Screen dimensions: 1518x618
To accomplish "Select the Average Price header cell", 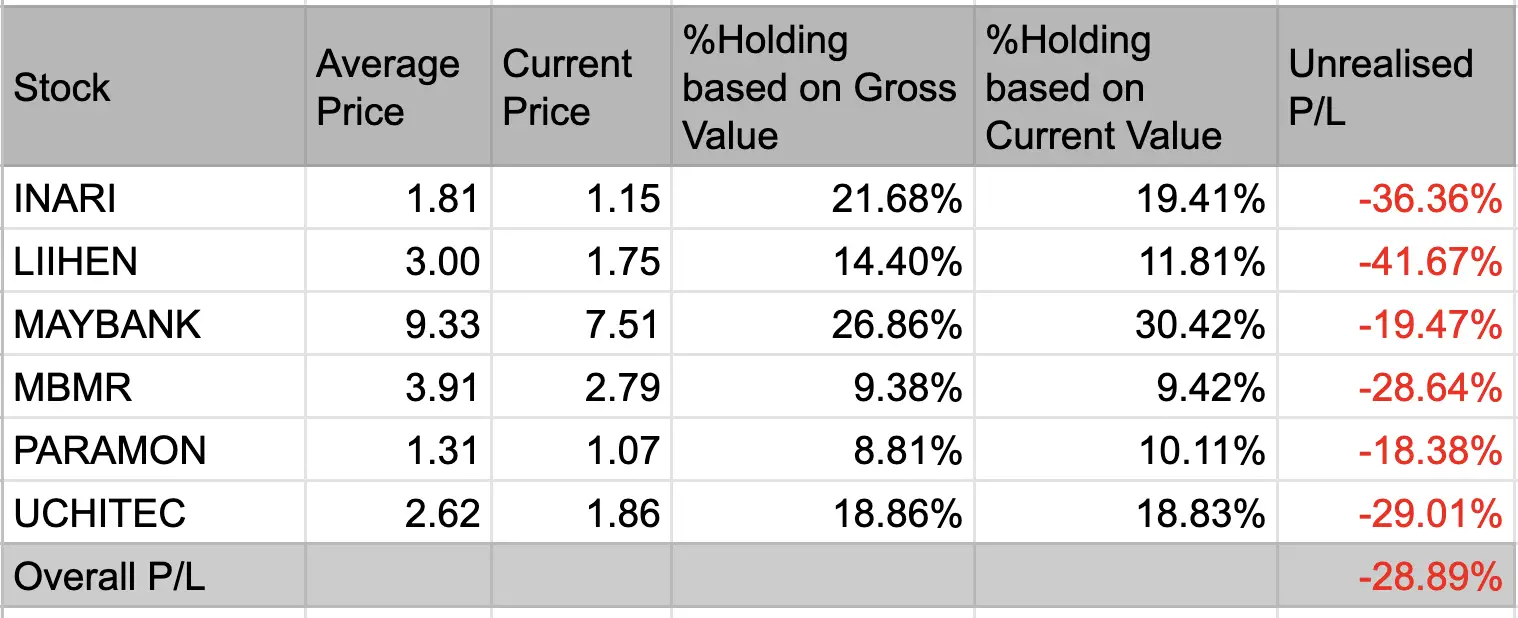I will [x=398, y=87].
